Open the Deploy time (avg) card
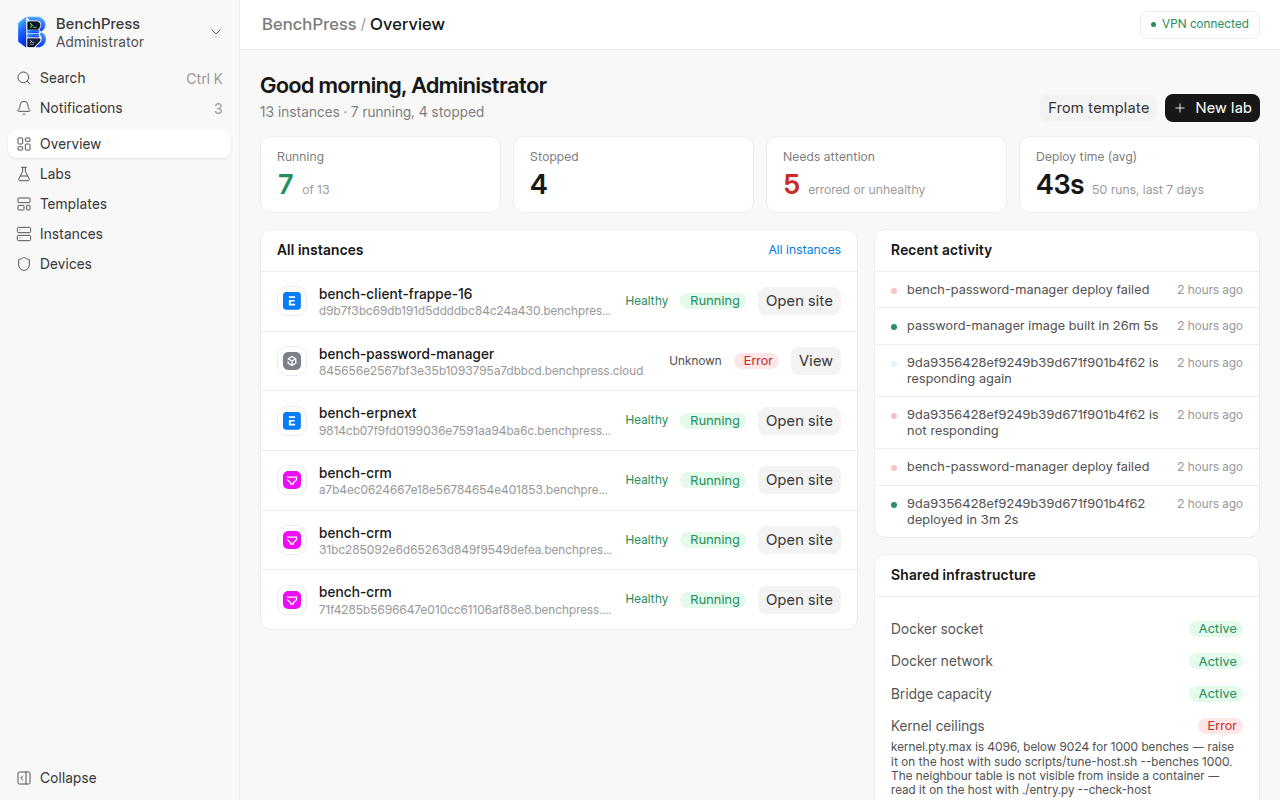This screenshot has height=800, width=1280. [x=1139, y=175]
